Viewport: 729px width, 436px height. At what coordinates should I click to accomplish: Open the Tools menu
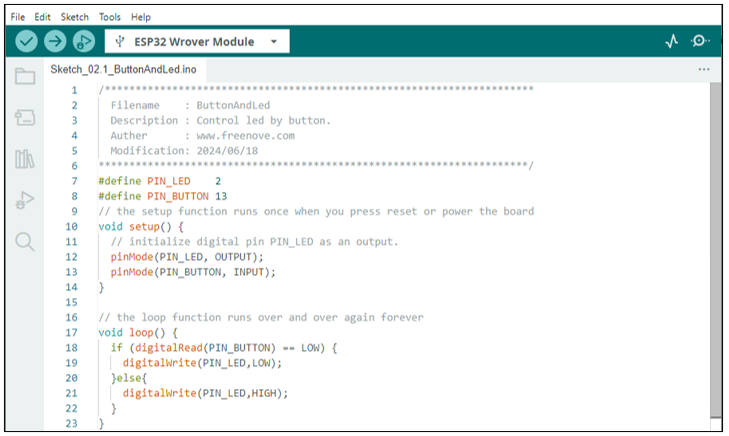[x=110, y=17]
